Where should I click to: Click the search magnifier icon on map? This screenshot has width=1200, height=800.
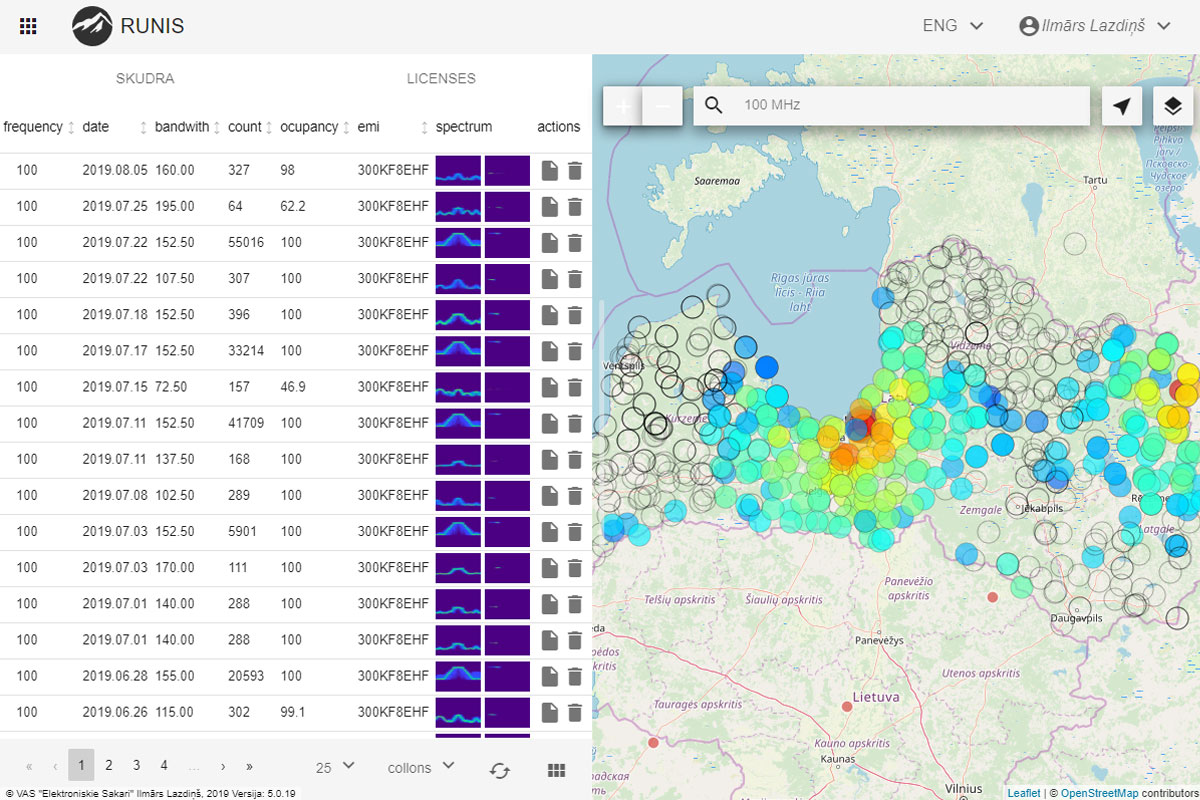(x=714, y=106)
